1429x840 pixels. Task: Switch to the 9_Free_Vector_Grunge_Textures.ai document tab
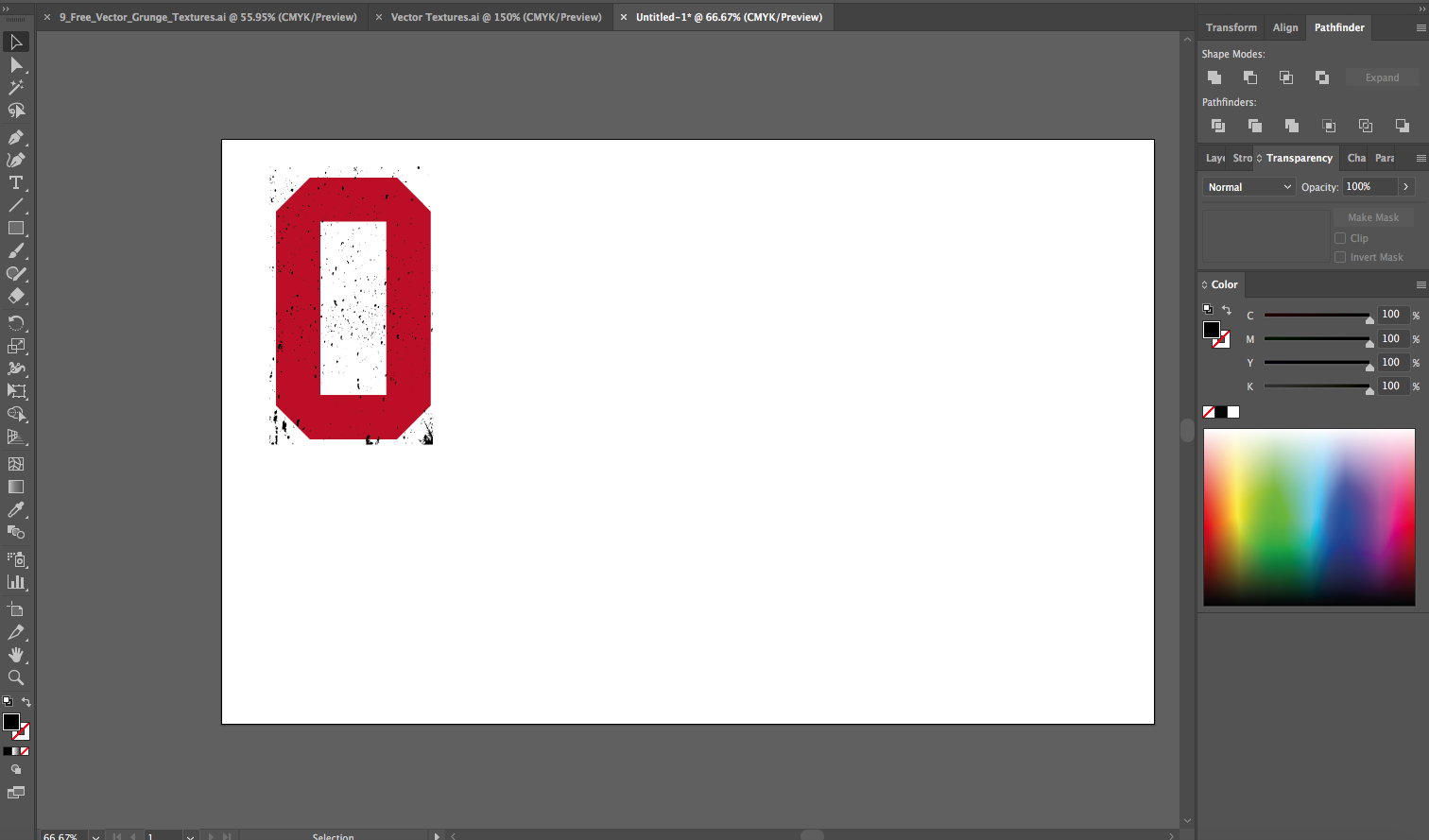208,17
